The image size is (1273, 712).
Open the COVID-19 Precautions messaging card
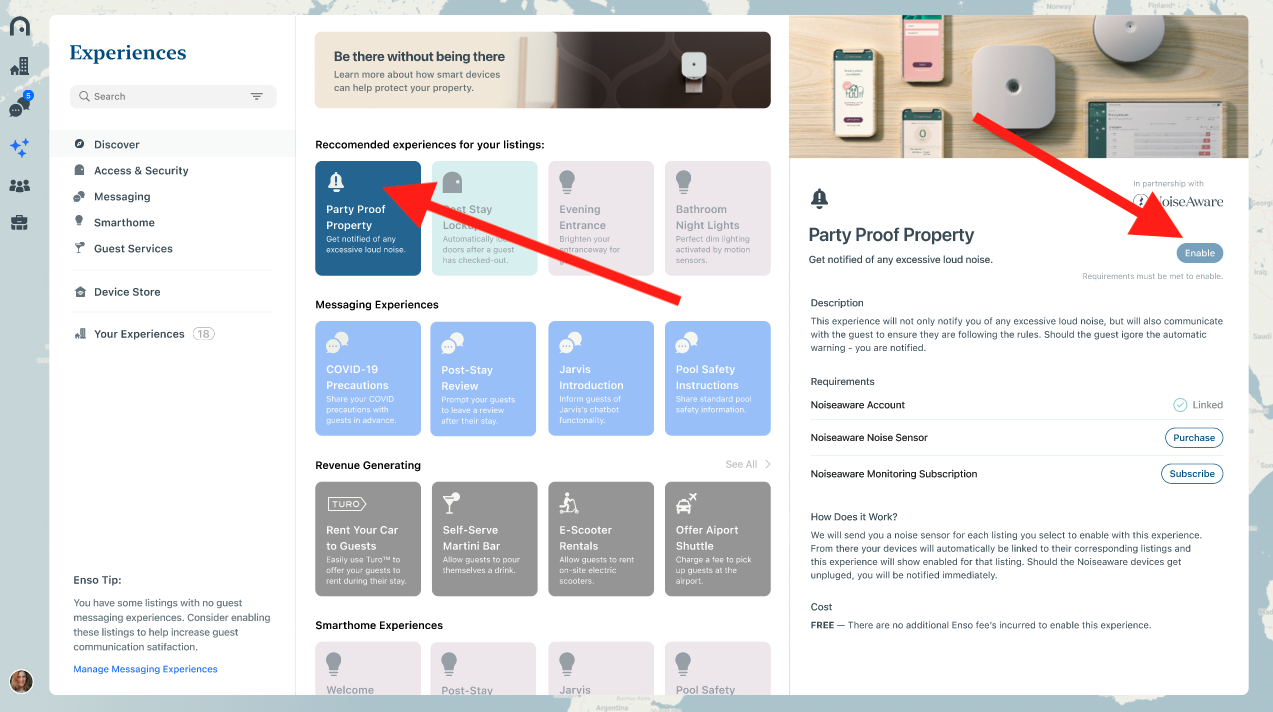[368, 378]
